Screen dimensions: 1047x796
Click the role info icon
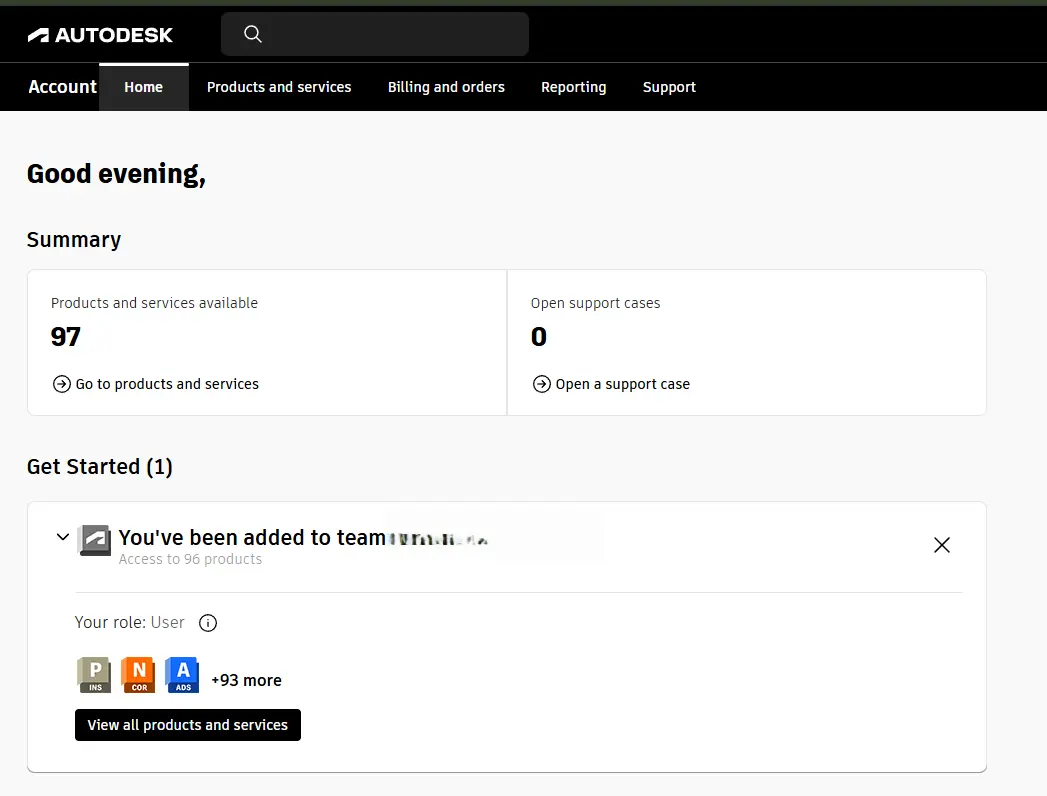point(208,623)
